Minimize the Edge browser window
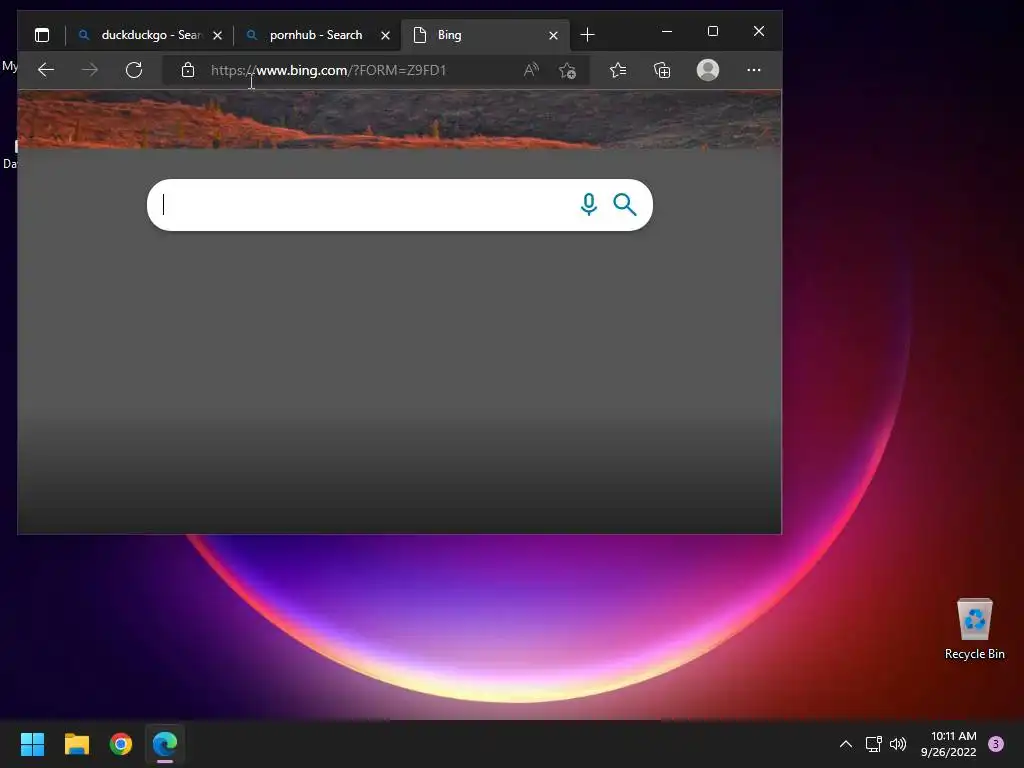Screen dimensions: 1024x768 pyautogui.click(x=667, y=31)
